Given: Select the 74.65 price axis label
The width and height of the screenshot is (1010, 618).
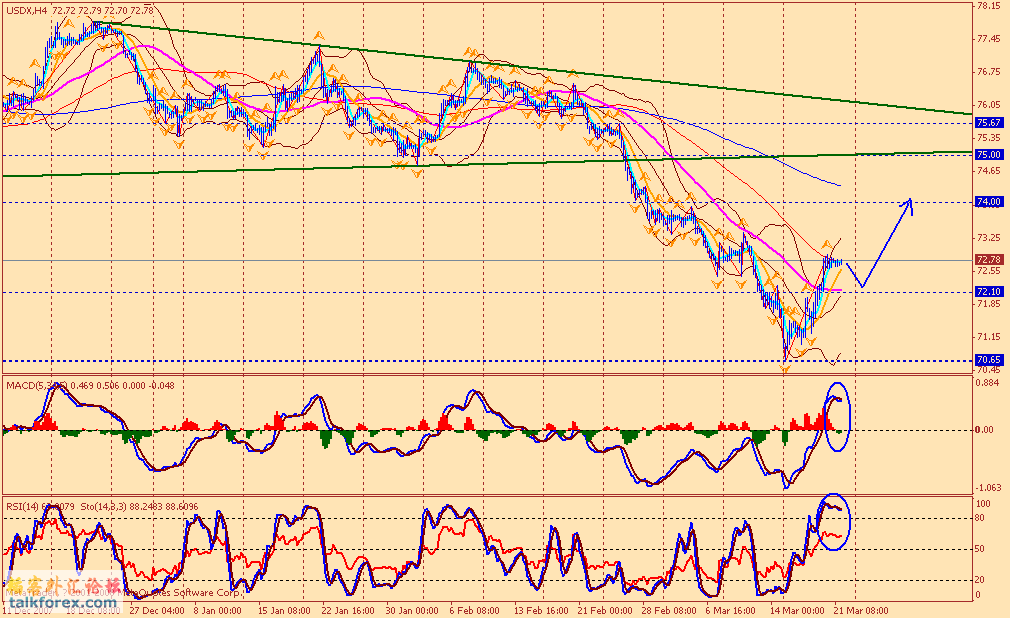Looking at the screenshot, I should 988,171.
